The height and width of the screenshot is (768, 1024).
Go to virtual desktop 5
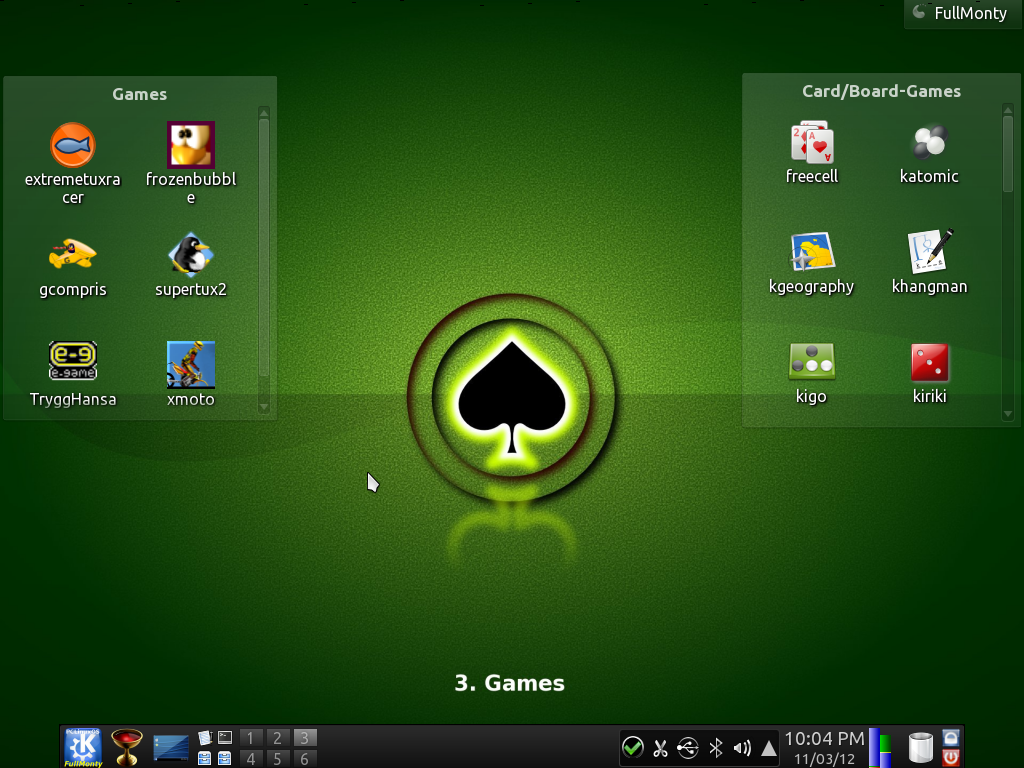pos(277,758)
